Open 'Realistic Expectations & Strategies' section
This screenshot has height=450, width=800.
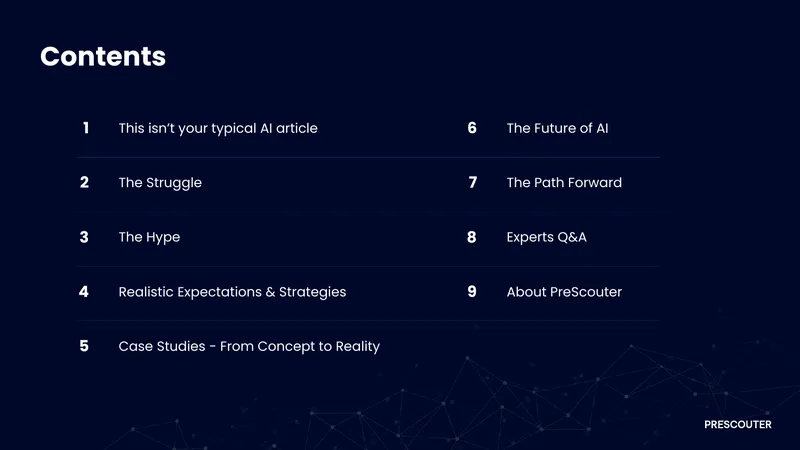[232, 292]
